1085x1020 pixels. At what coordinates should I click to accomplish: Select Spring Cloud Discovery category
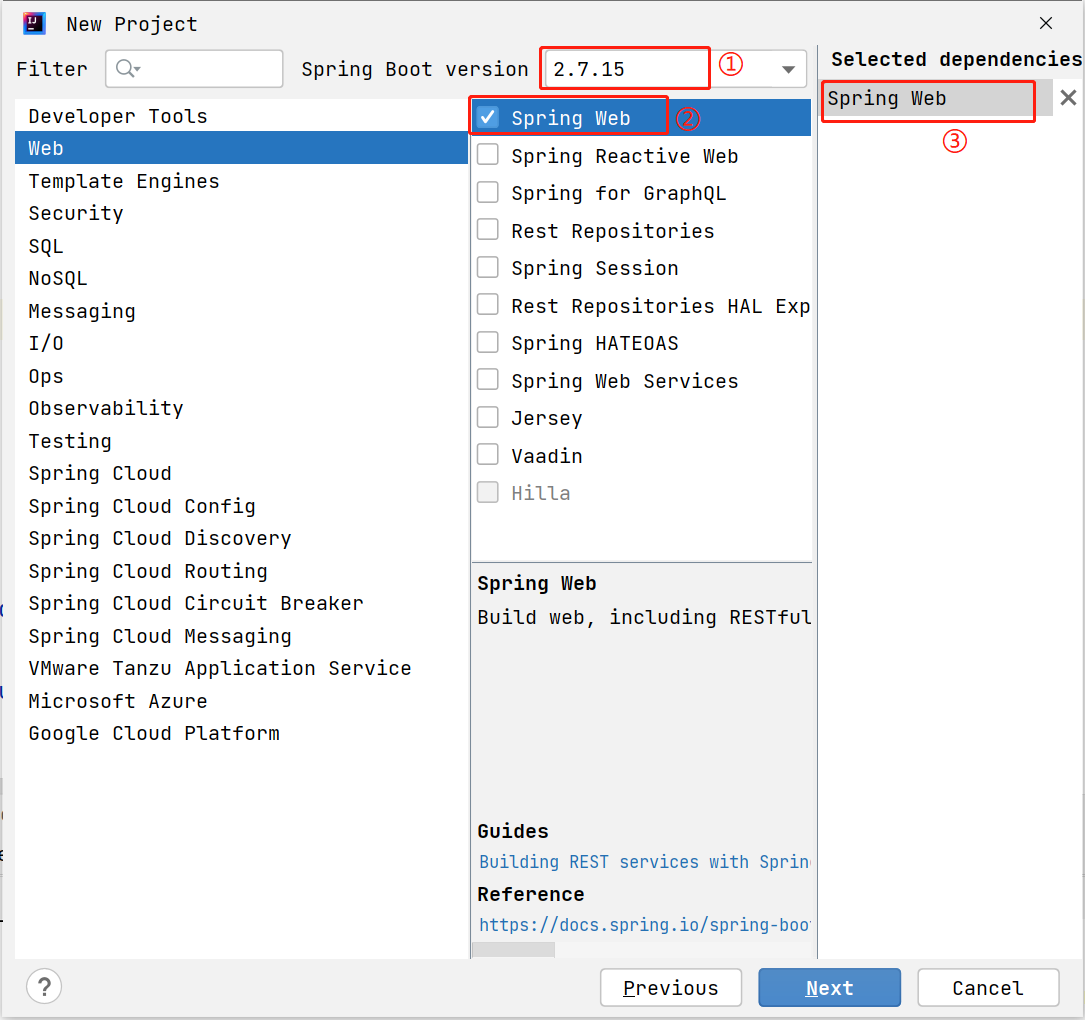241,538
